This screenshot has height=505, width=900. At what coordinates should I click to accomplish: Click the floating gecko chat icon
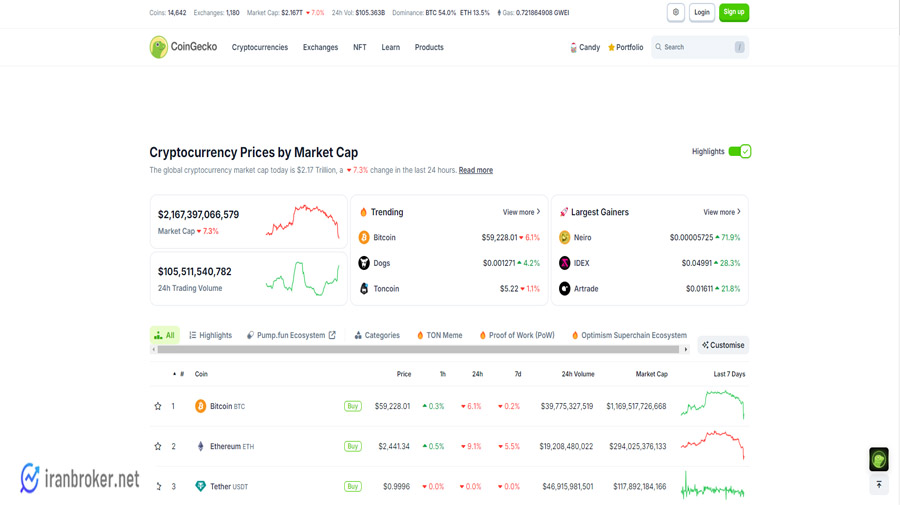click(879, 459)
